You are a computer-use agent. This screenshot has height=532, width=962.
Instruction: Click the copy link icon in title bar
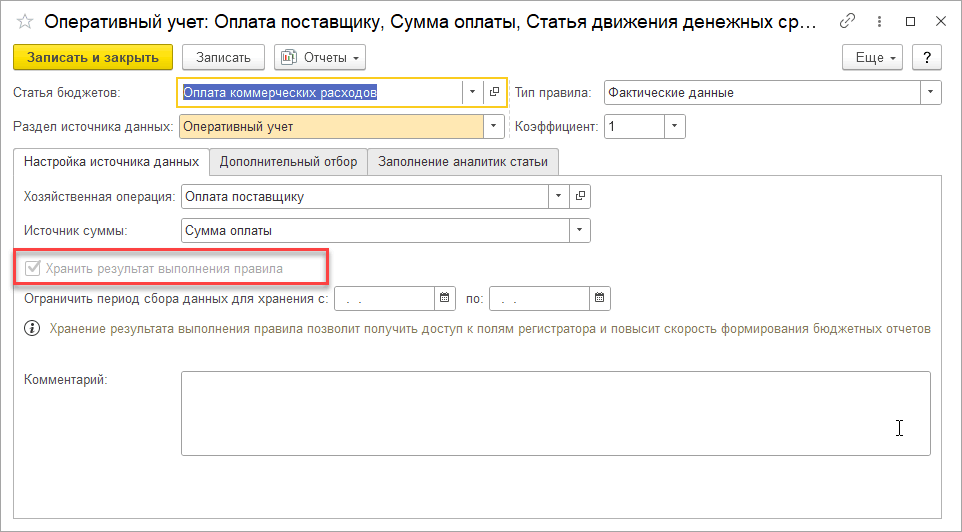coord(848,20)
